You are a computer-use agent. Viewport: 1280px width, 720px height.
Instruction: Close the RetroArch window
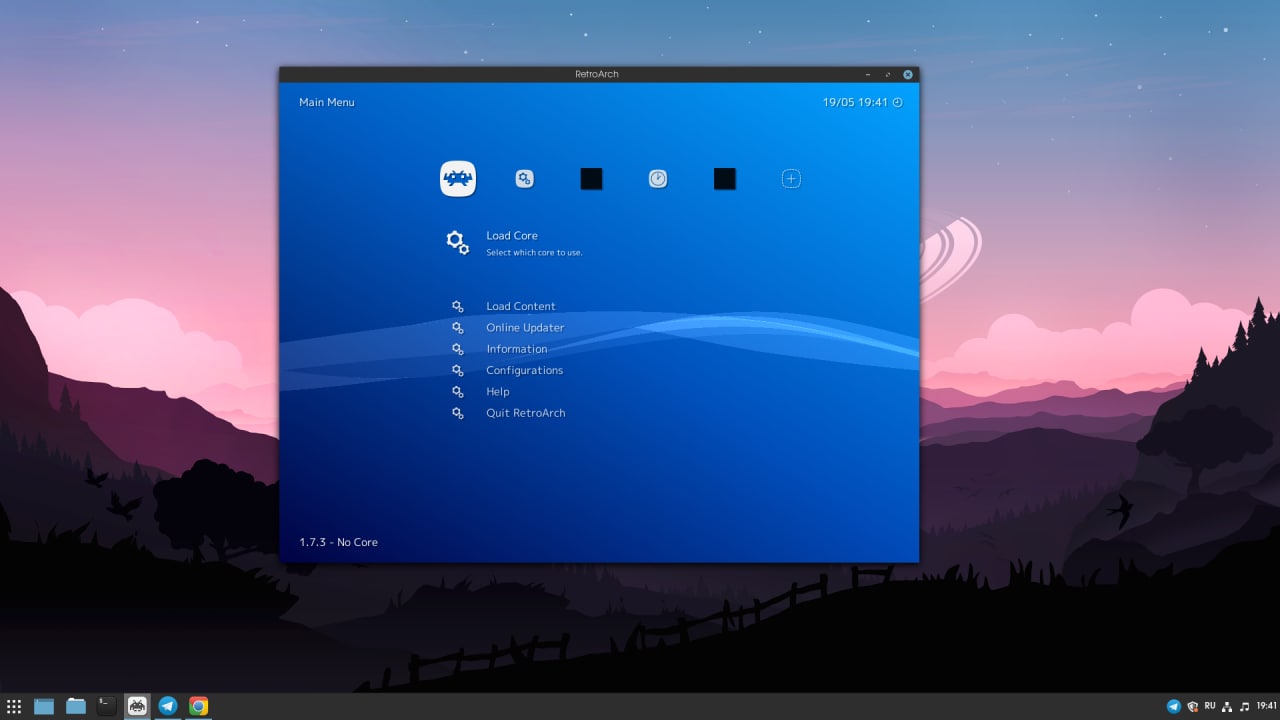tap(908, 75)
